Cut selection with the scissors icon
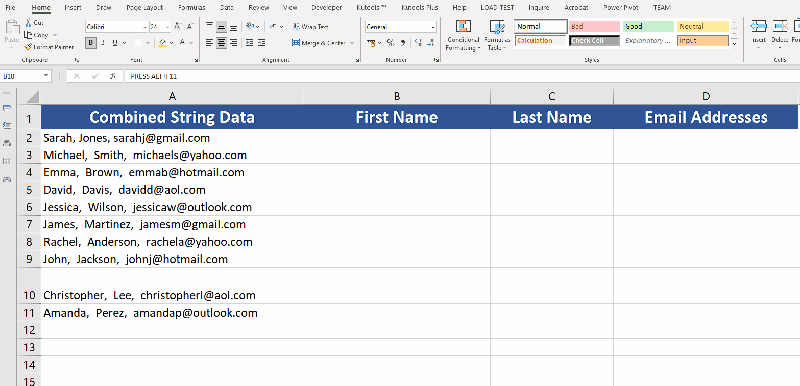 (x=28, y=23)
